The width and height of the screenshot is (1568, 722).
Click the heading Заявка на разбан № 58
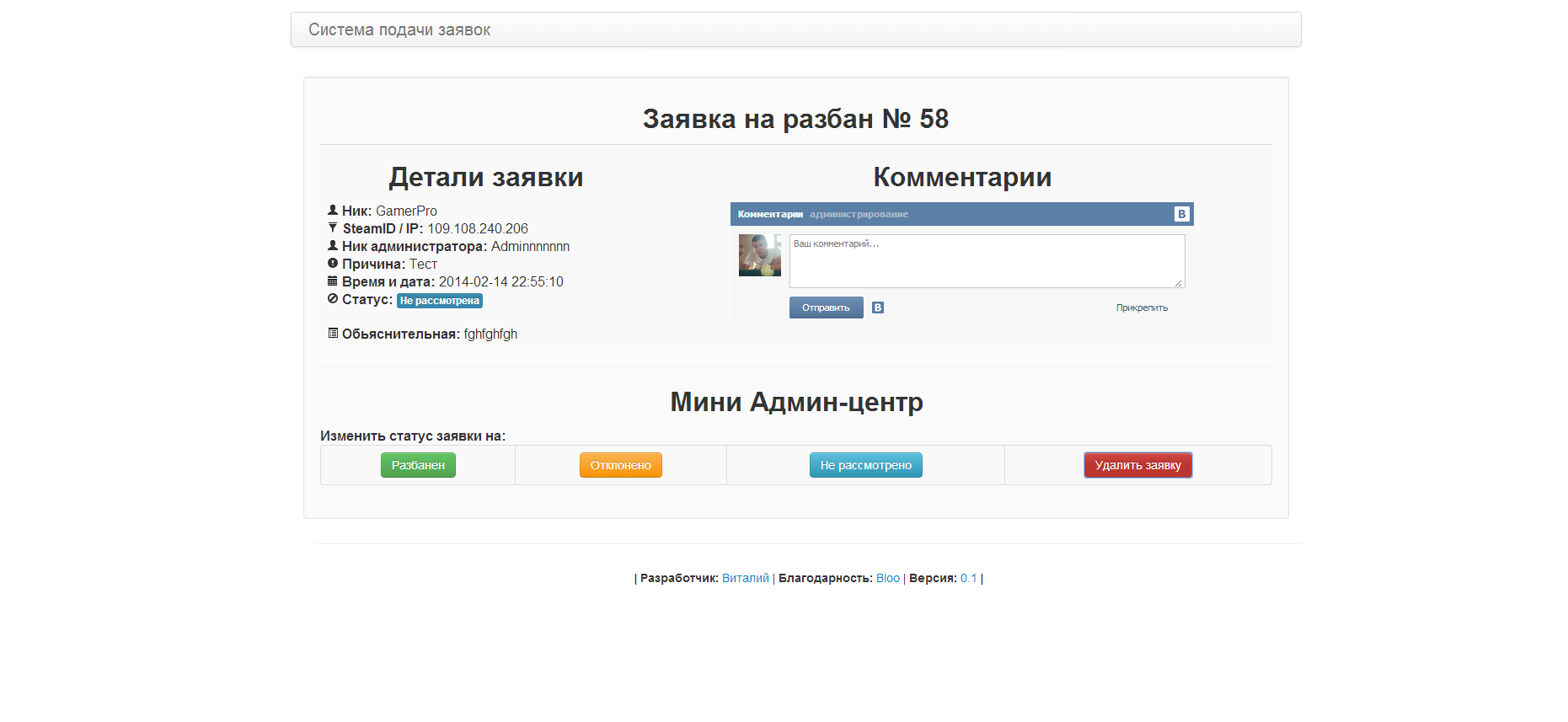(x=795, y=119)
